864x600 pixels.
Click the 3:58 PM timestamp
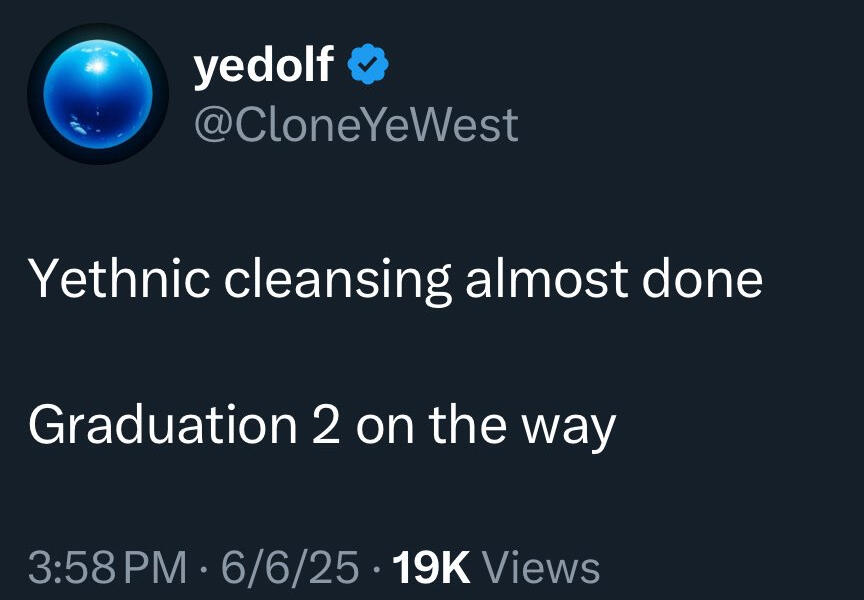coord(108,567)
